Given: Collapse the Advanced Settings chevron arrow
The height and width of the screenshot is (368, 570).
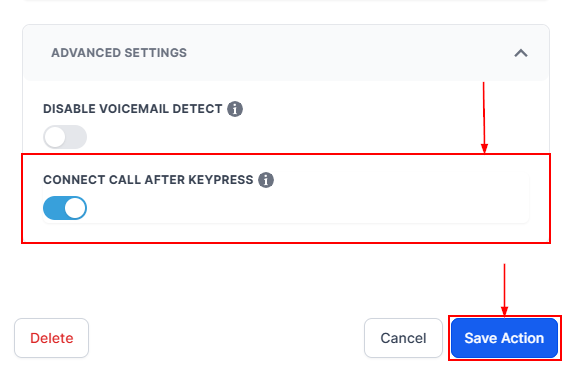Looking at the screenshot, I should [521, 53].
